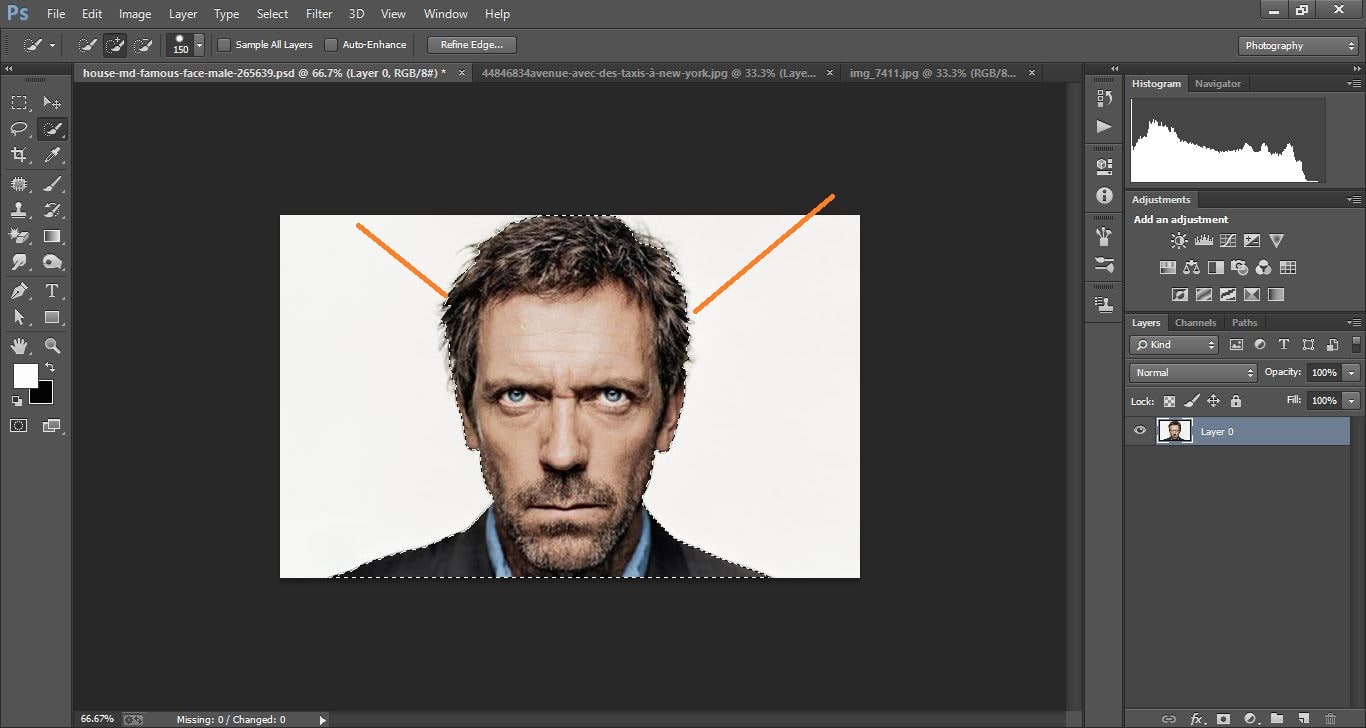1366x728 pixels.
Task: Select the Crop tool
Action: coord(21,155)
